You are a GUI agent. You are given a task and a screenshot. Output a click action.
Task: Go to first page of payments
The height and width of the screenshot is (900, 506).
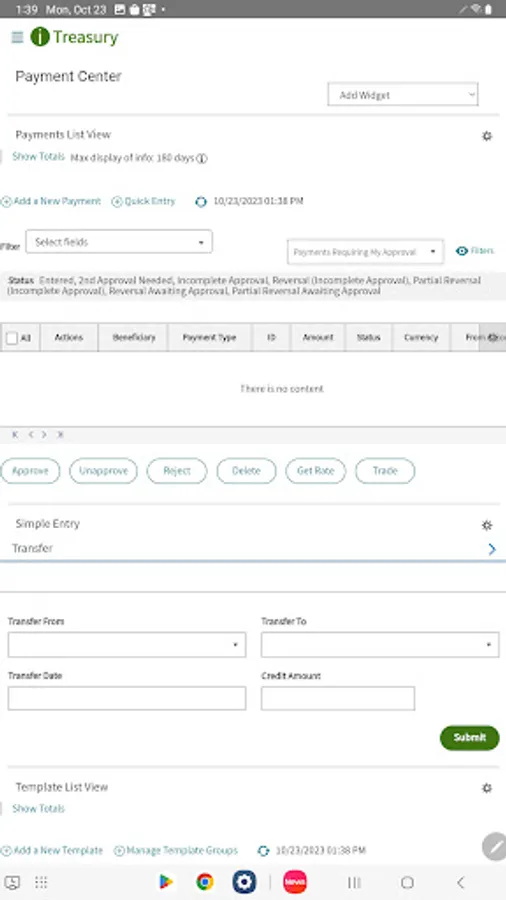[15, 435]
